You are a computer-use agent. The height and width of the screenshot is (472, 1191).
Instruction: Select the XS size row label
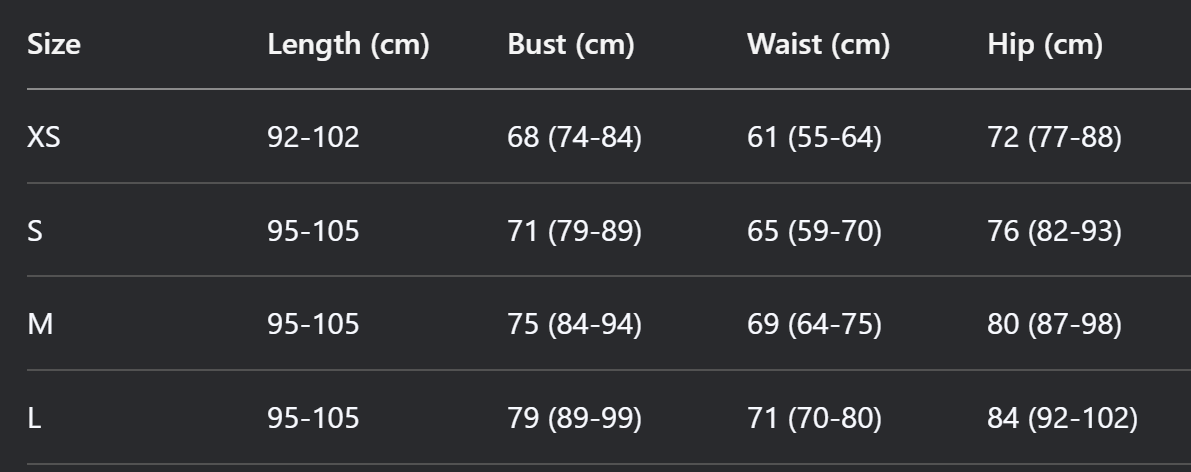coord(44,138)
